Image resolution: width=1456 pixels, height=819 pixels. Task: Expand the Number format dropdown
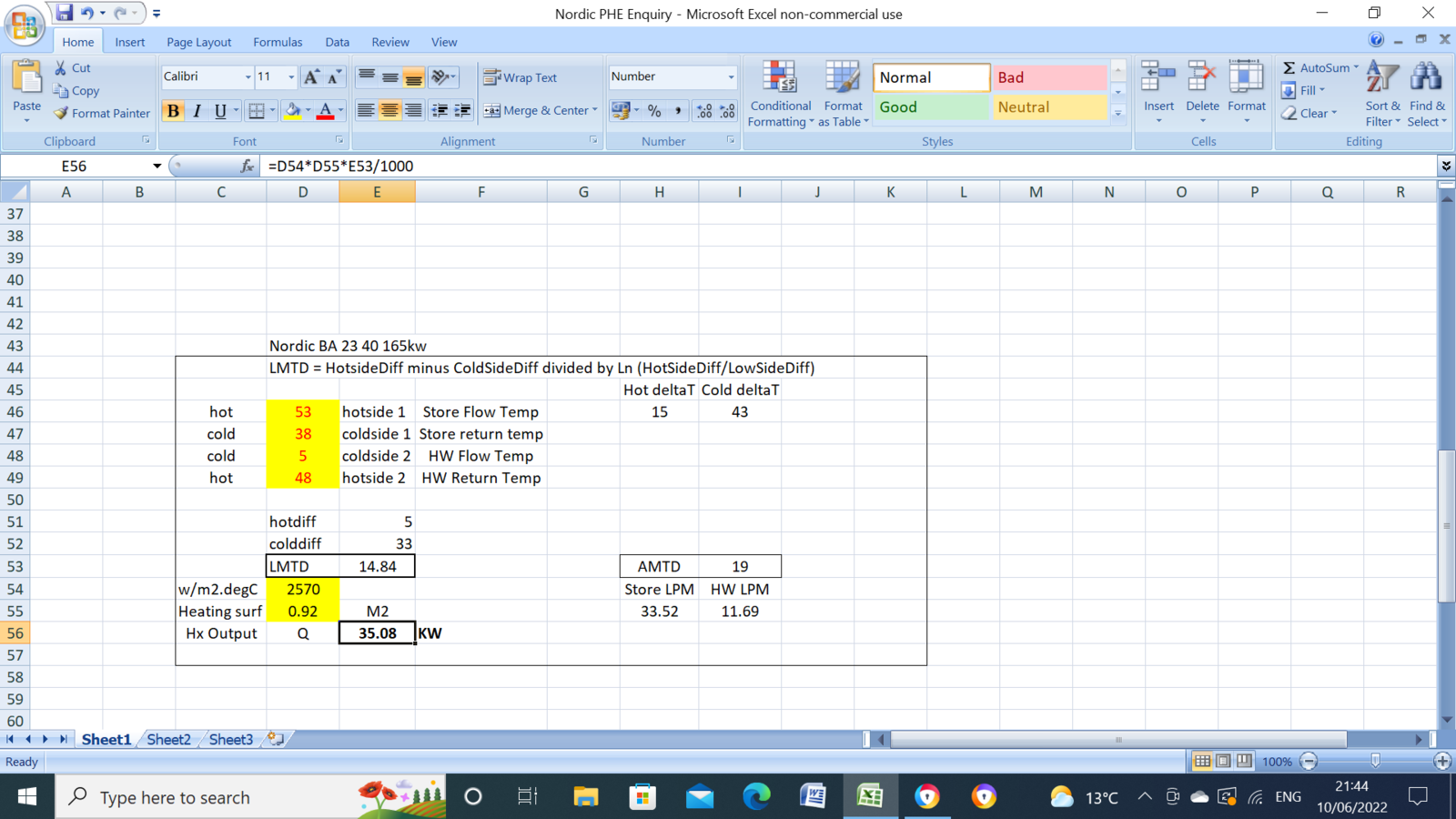click(x=731, y=77)
